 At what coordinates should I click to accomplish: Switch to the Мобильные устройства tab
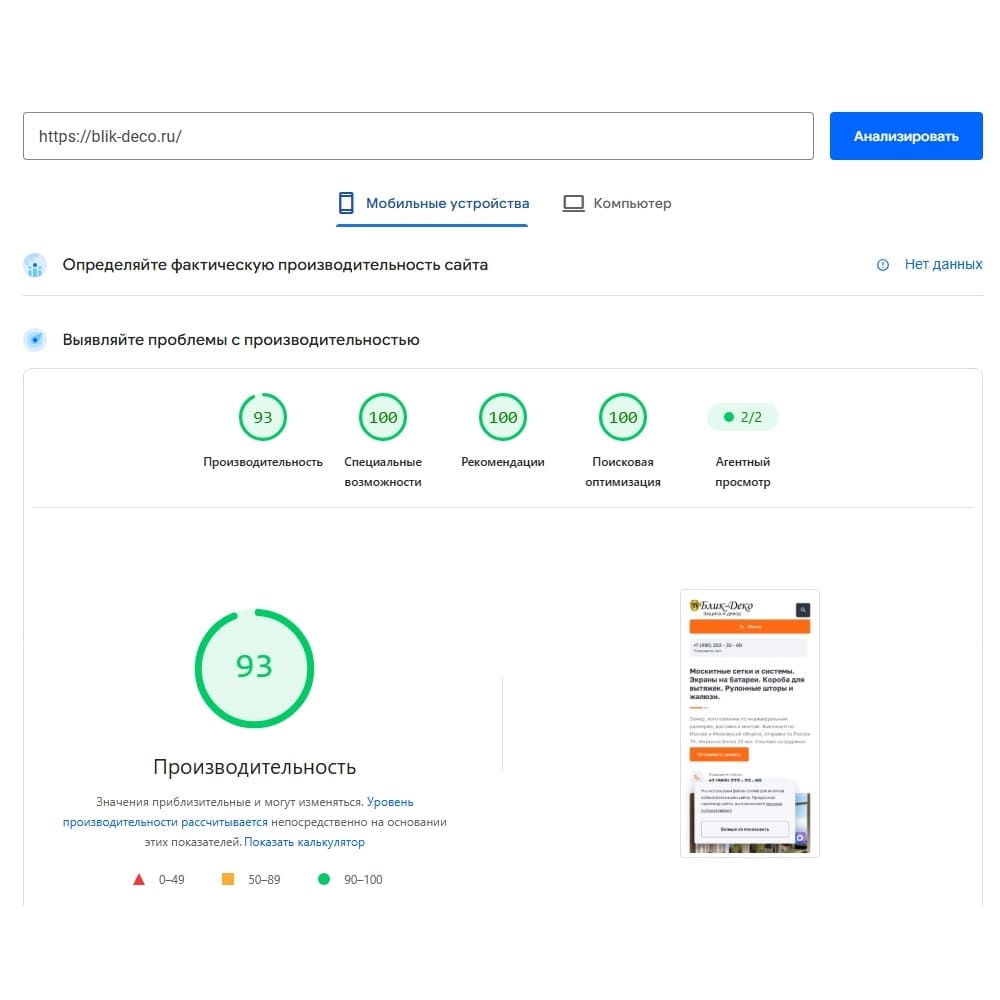(x=433, y=203)
